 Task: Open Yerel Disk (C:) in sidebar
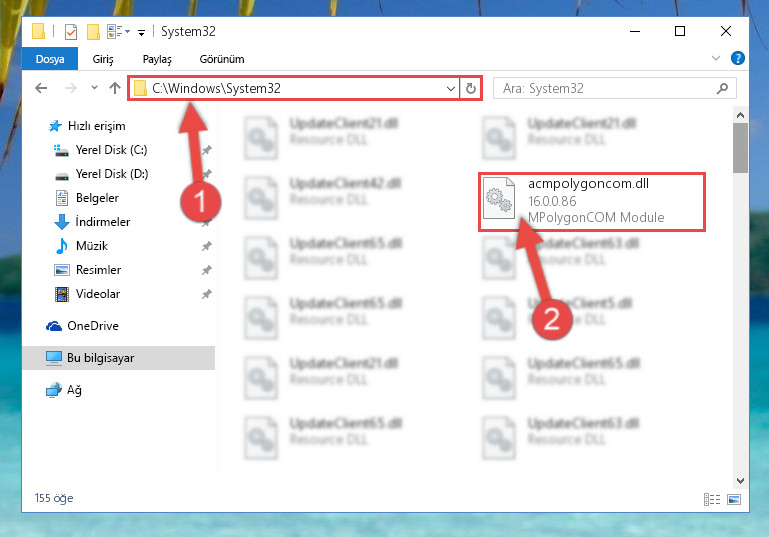[x=101, y=150]
